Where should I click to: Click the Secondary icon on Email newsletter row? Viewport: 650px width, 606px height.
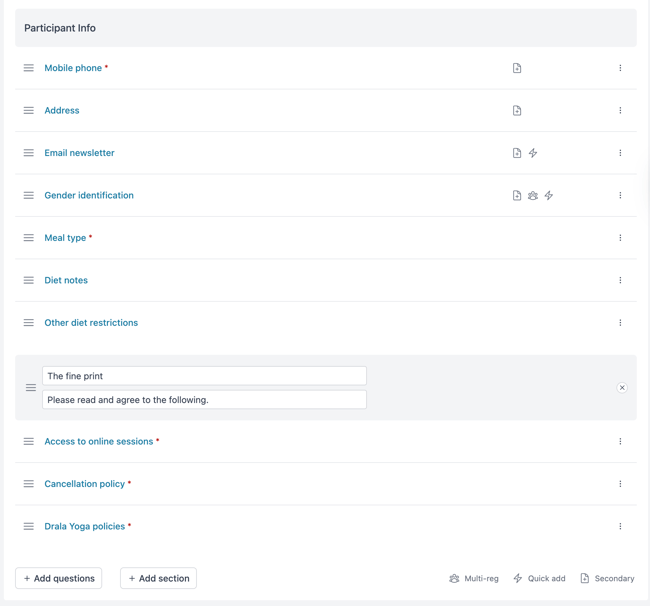tap(517, 153)
